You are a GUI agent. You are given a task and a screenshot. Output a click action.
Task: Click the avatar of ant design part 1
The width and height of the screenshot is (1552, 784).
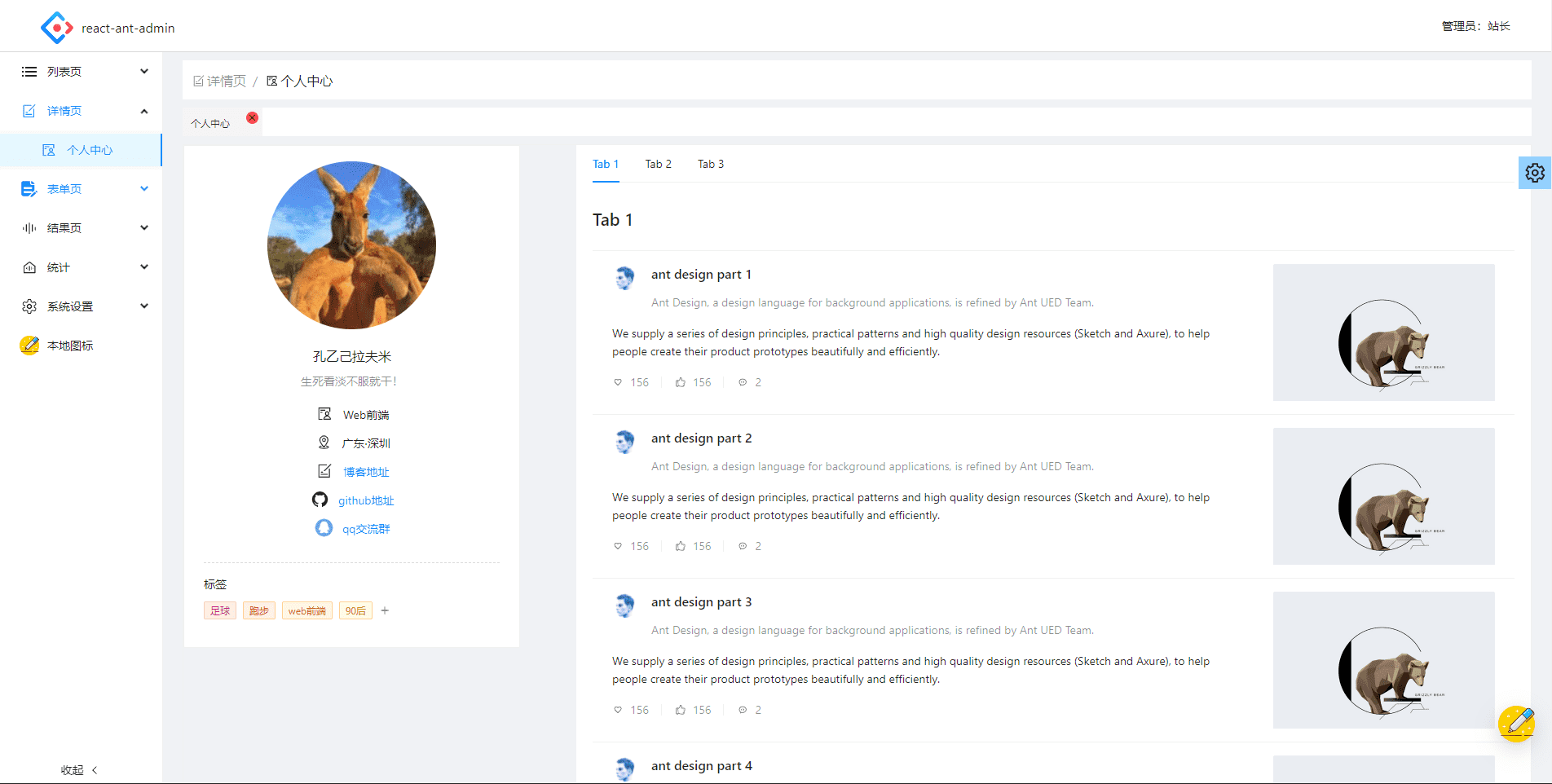click(625, 278)
